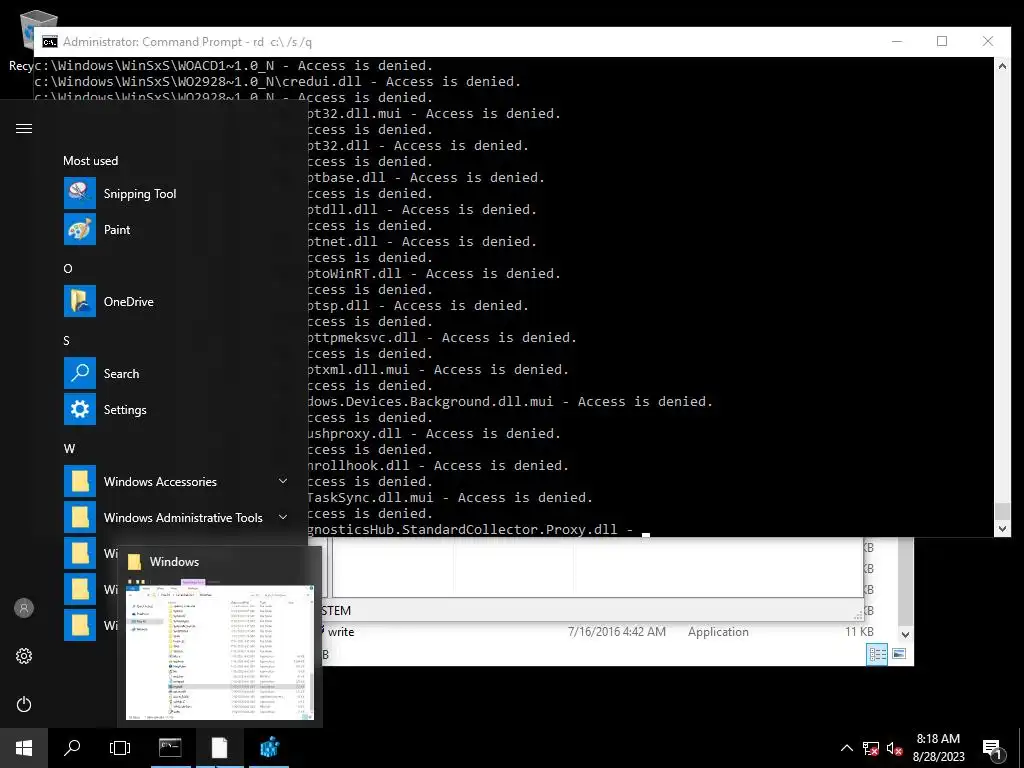Open Task View on the taskbar
Viewport: 1024px width, 768px height.
[x=120, y=748]
